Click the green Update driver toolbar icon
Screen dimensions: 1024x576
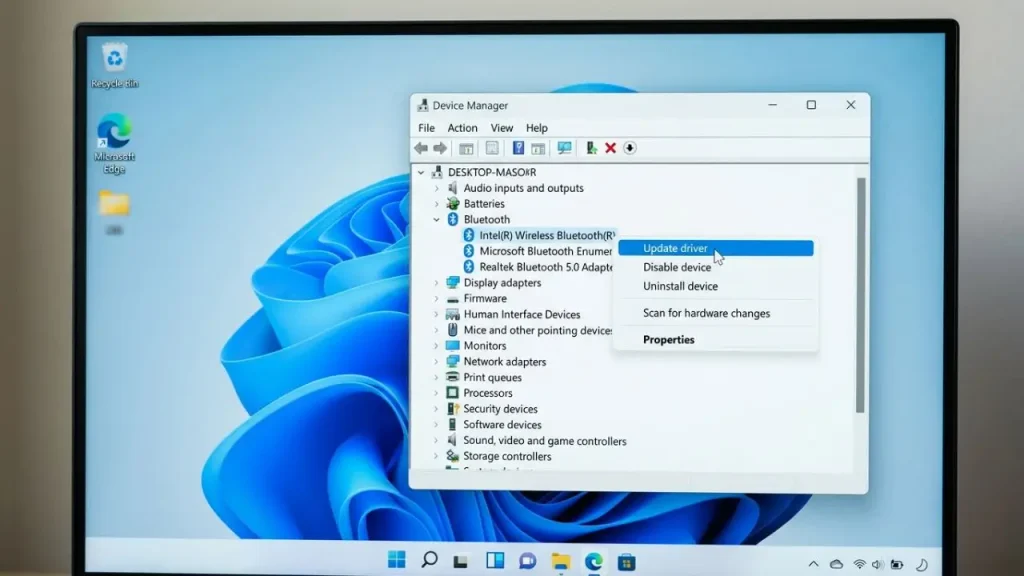(591, 148)
